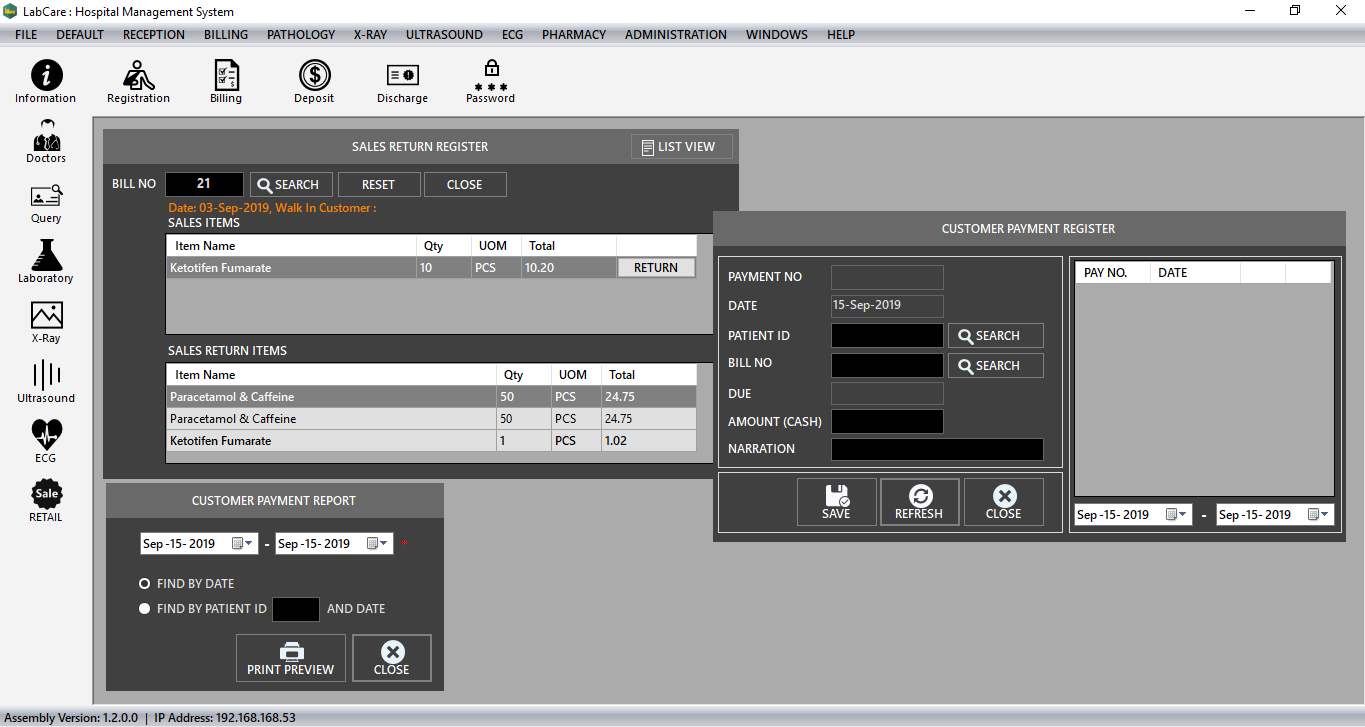Screen dimensions: 1365x727
Task: Open payment register end date dropdown
Action: tap(1320, 514)
